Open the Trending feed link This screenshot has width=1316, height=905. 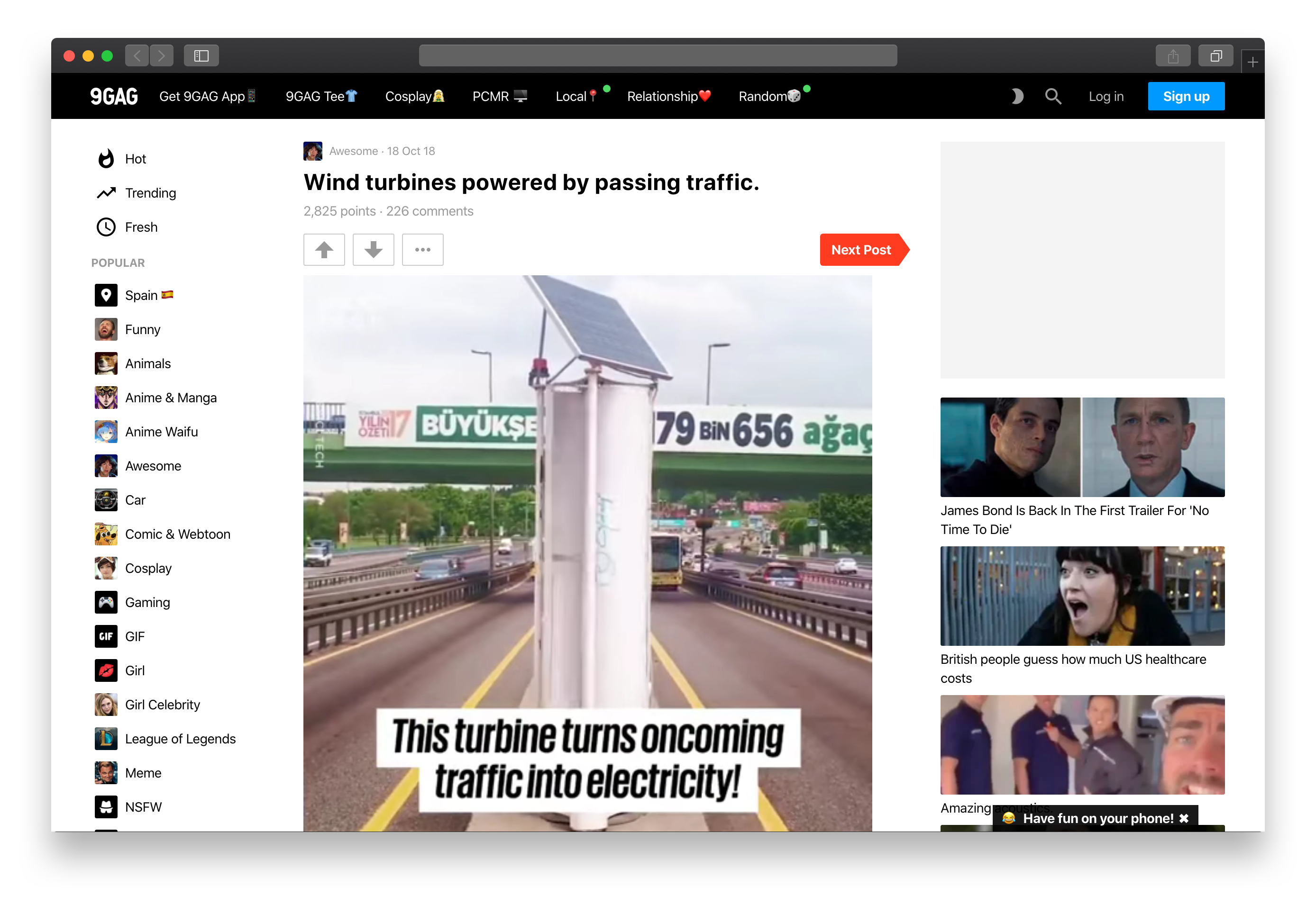click(x=150, y=193)
